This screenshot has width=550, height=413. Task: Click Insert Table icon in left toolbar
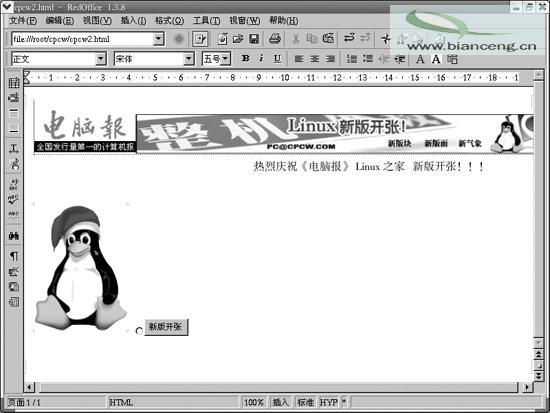click(14, 83)
